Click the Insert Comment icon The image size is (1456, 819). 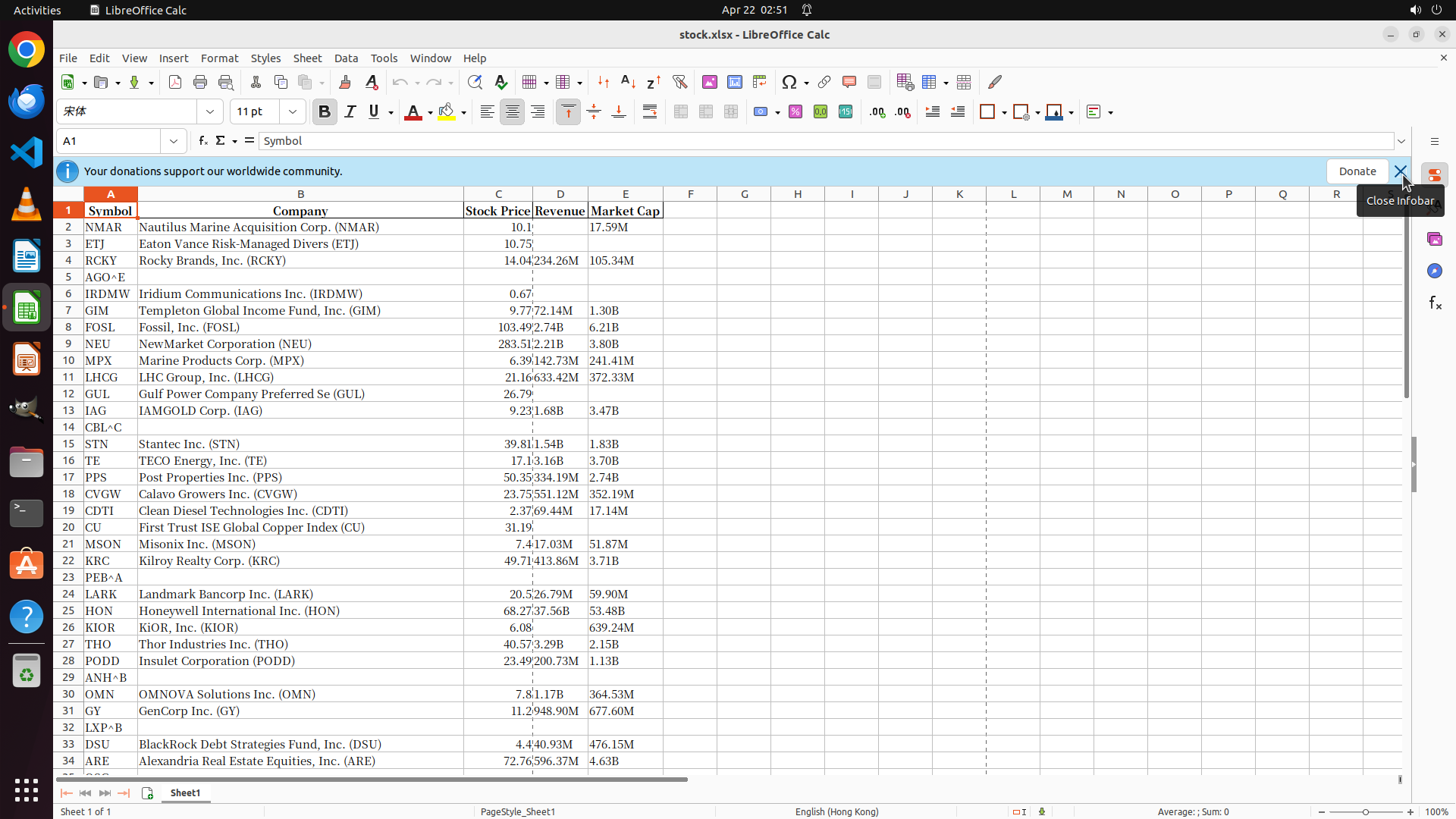849,82
